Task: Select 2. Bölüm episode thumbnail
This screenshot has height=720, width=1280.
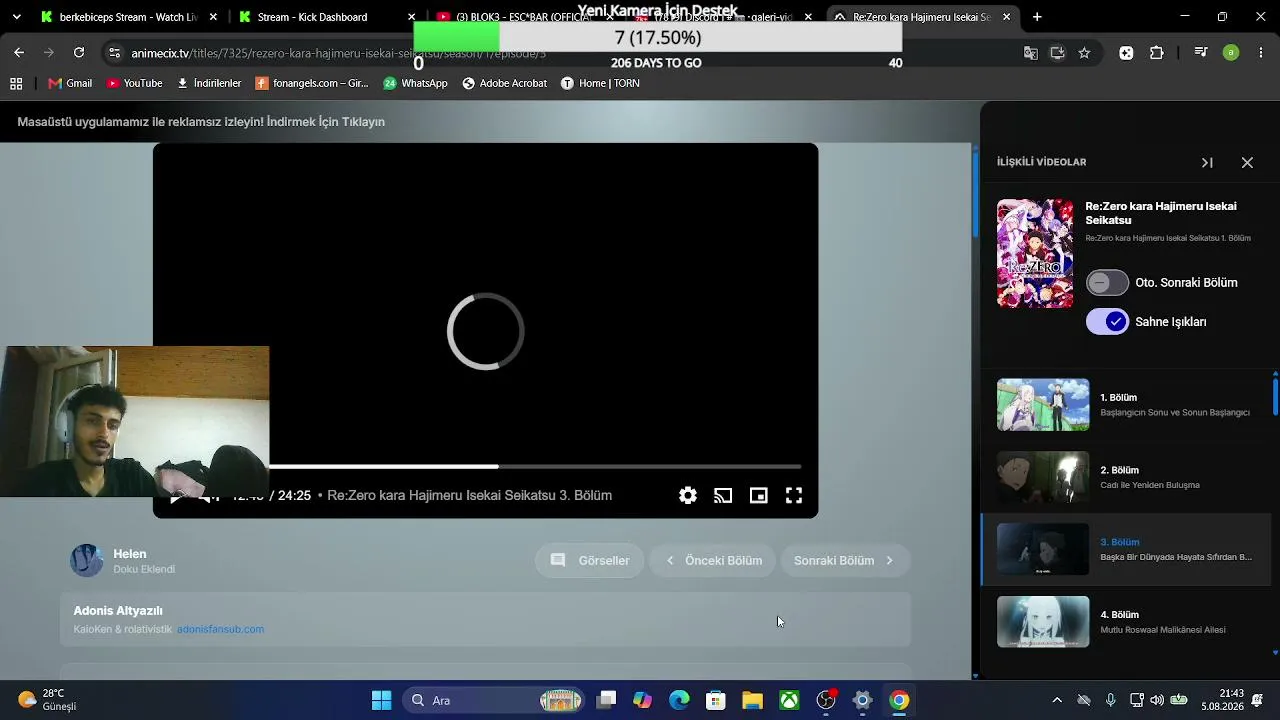Action: (1043, 477)
